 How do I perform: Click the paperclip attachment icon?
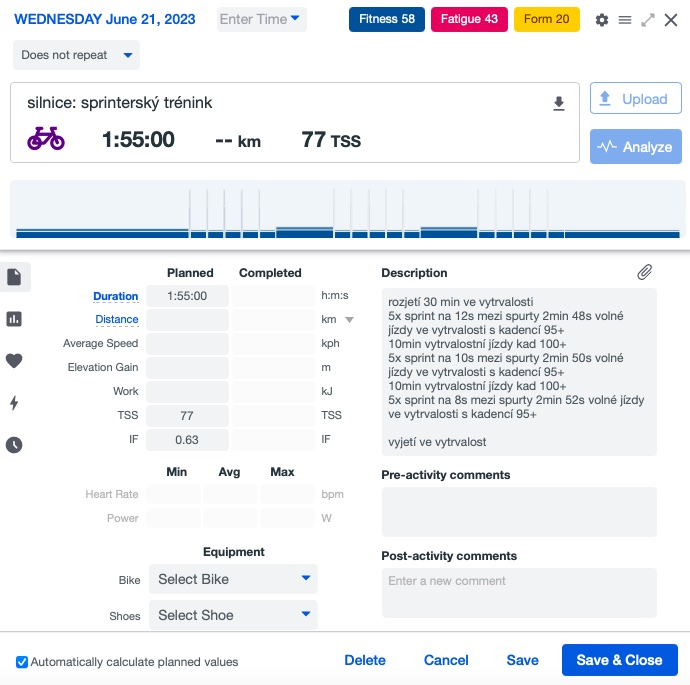coord(644,272)
